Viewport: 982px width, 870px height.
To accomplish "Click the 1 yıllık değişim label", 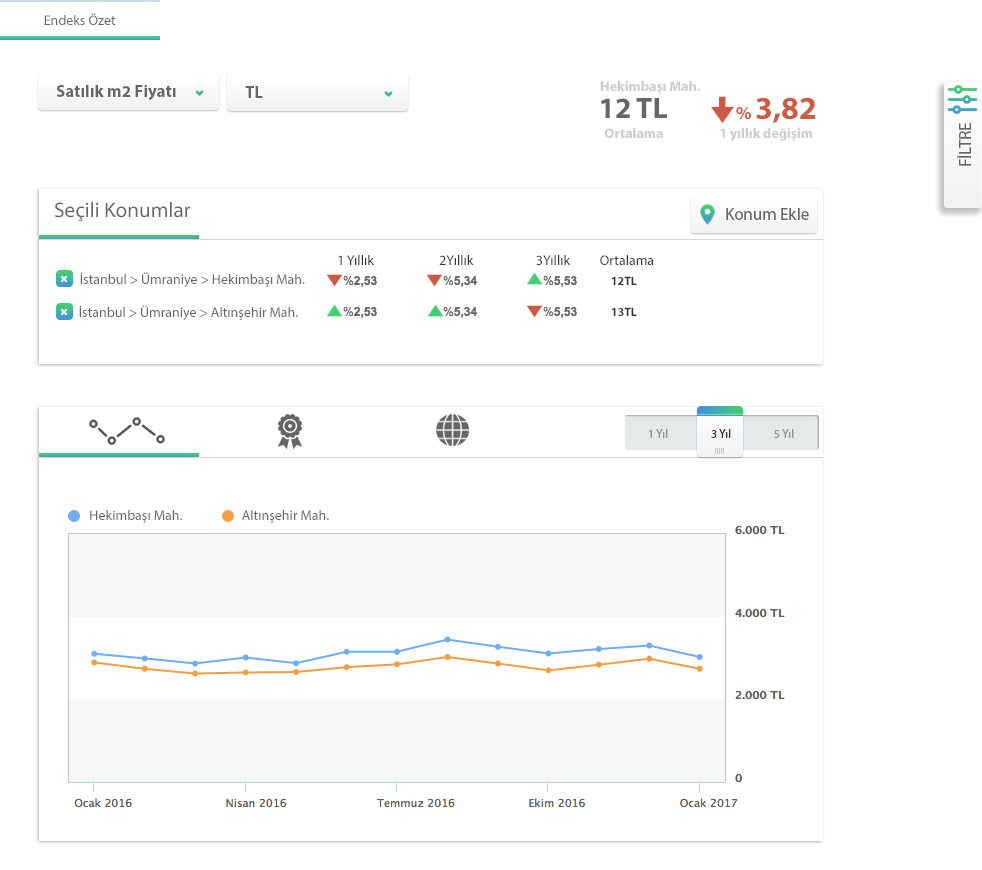I will pos(765,133).
